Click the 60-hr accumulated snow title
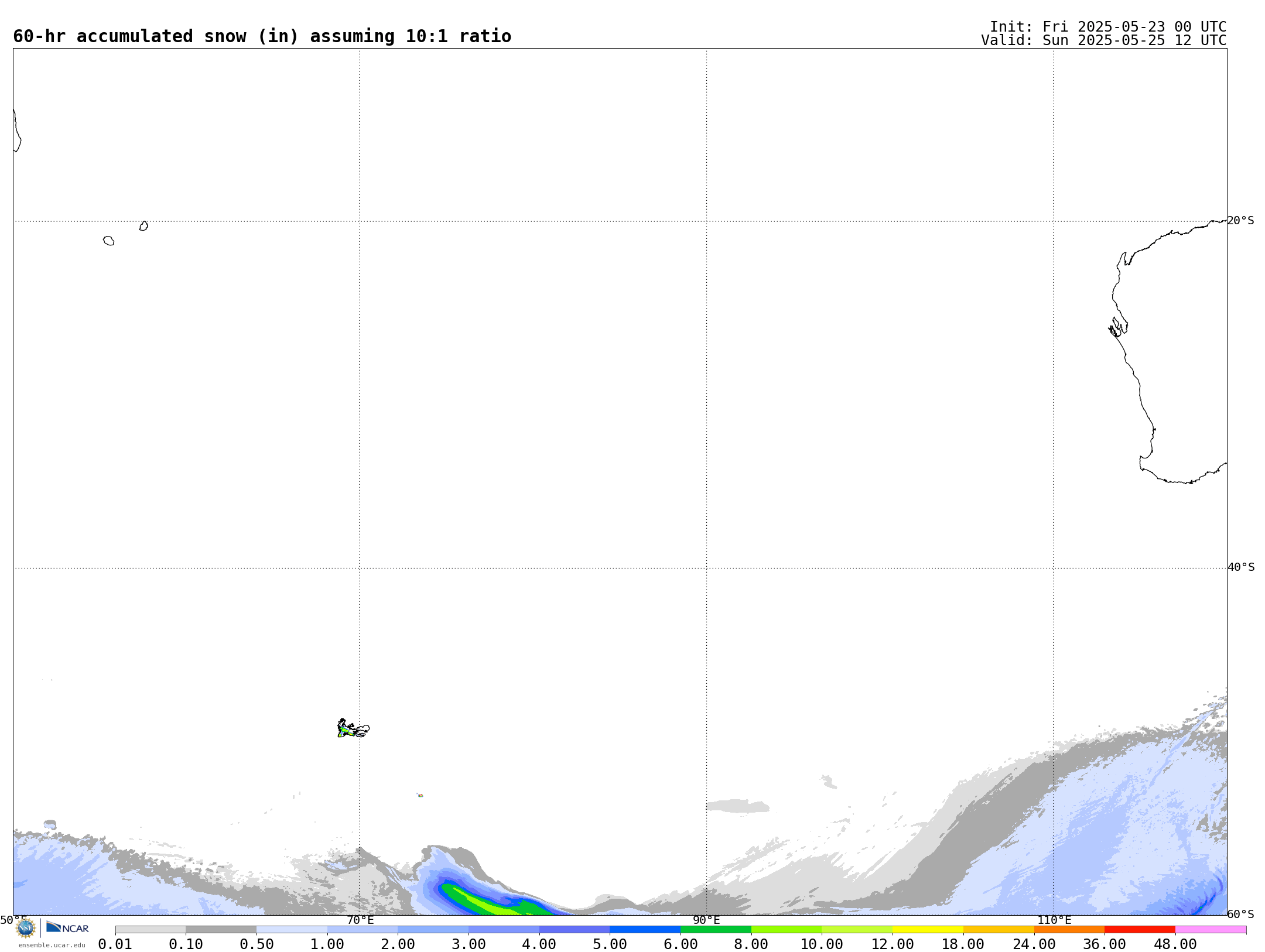This screenshot has height=952, width=1265. [262, 36]
